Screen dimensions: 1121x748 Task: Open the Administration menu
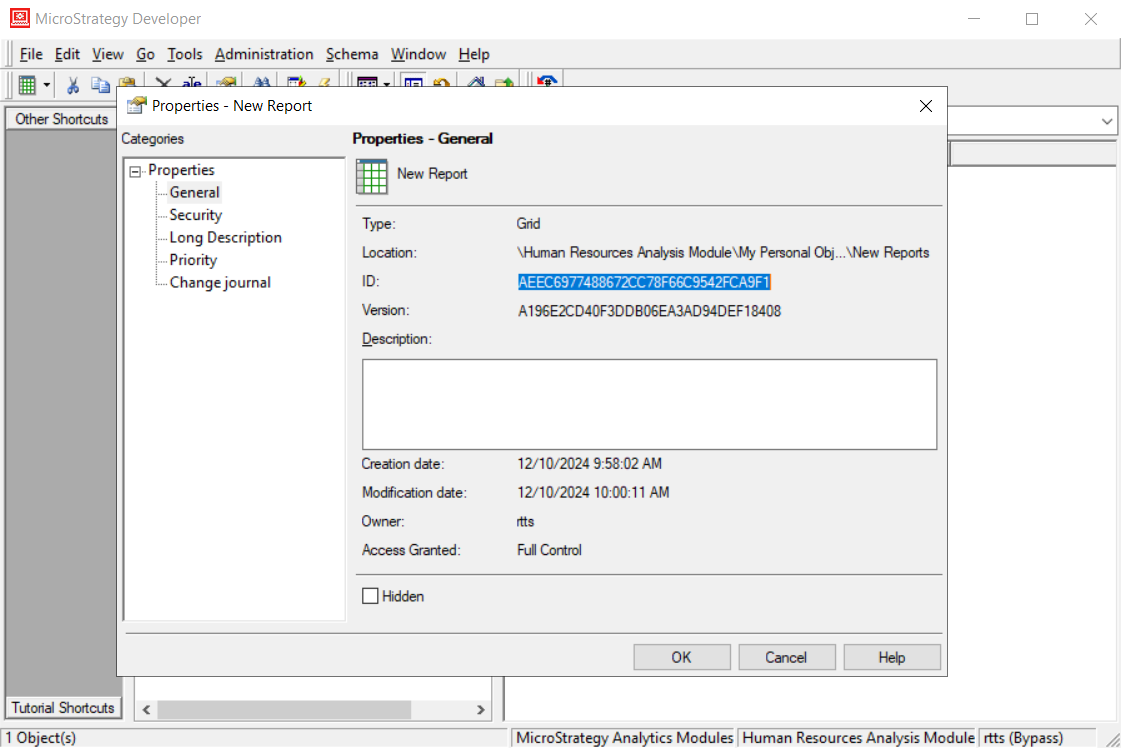[x=264, y=54]
